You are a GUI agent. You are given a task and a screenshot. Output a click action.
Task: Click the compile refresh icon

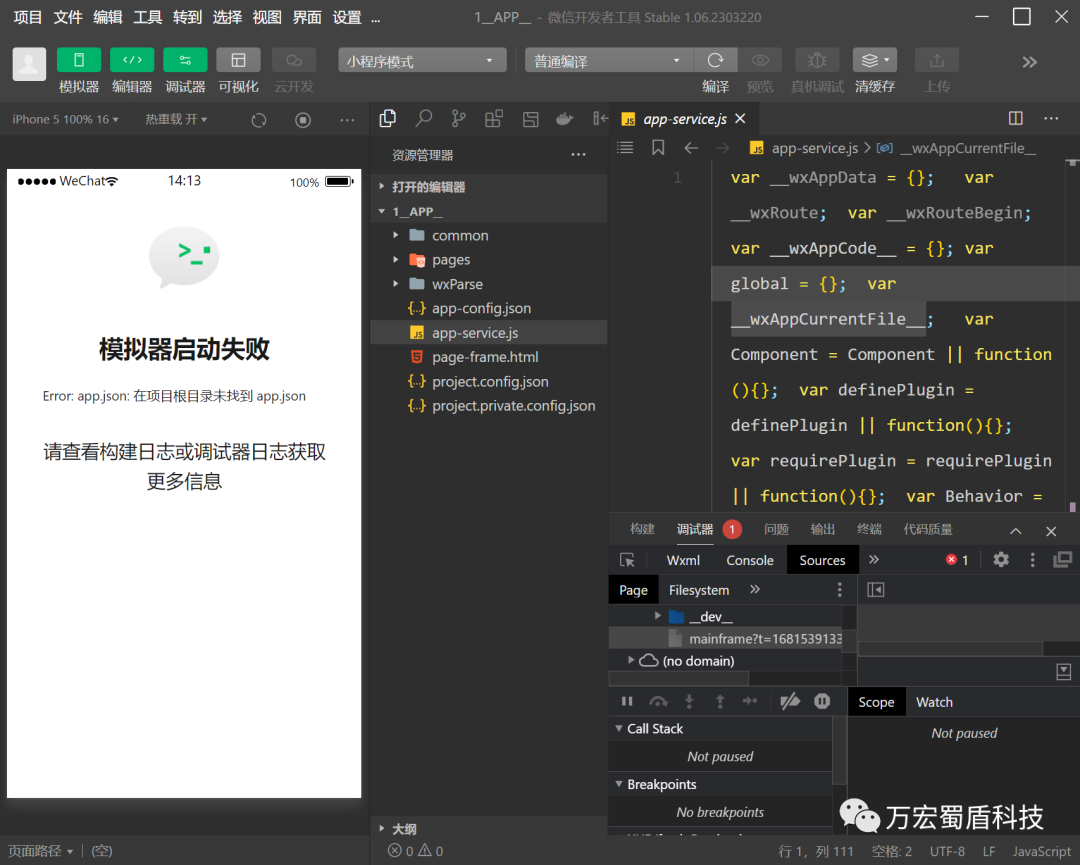(716, 60)
